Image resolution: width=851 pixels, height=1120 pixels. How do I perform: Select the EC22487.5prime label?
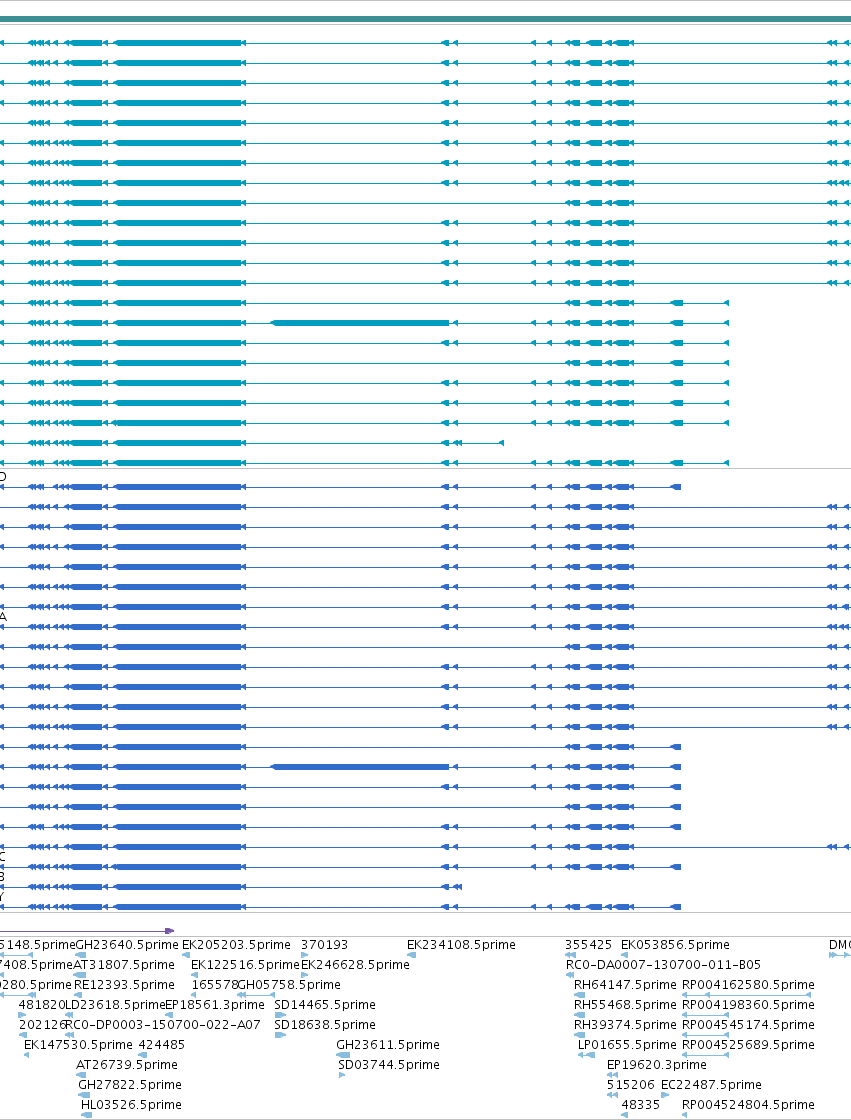click(711, 1084)
